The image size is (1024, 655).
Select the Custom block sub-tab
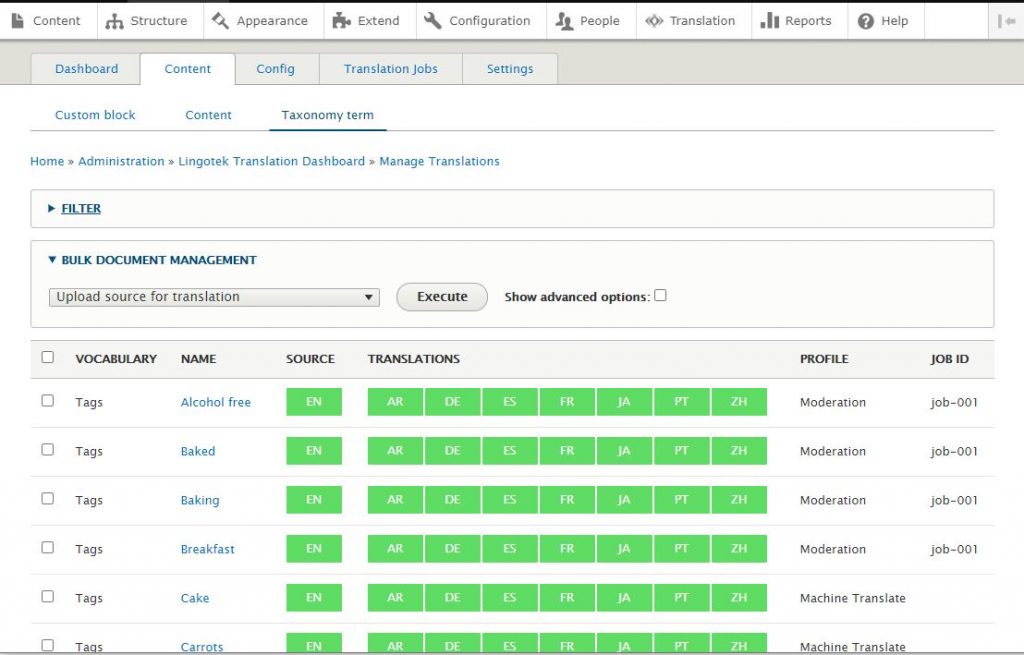95,115
